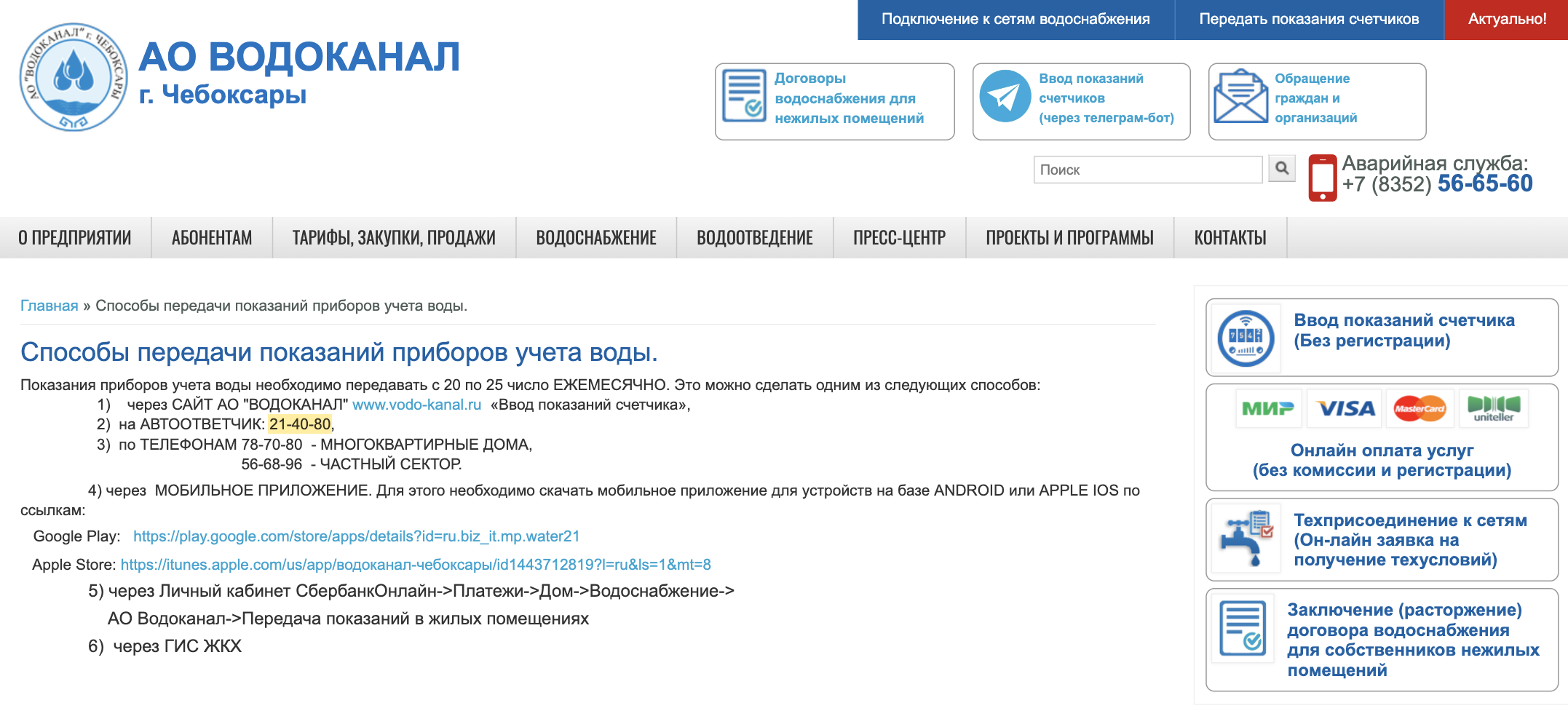Open О ПРЕДПРИЯТИИ menu

tap(75, 238)
